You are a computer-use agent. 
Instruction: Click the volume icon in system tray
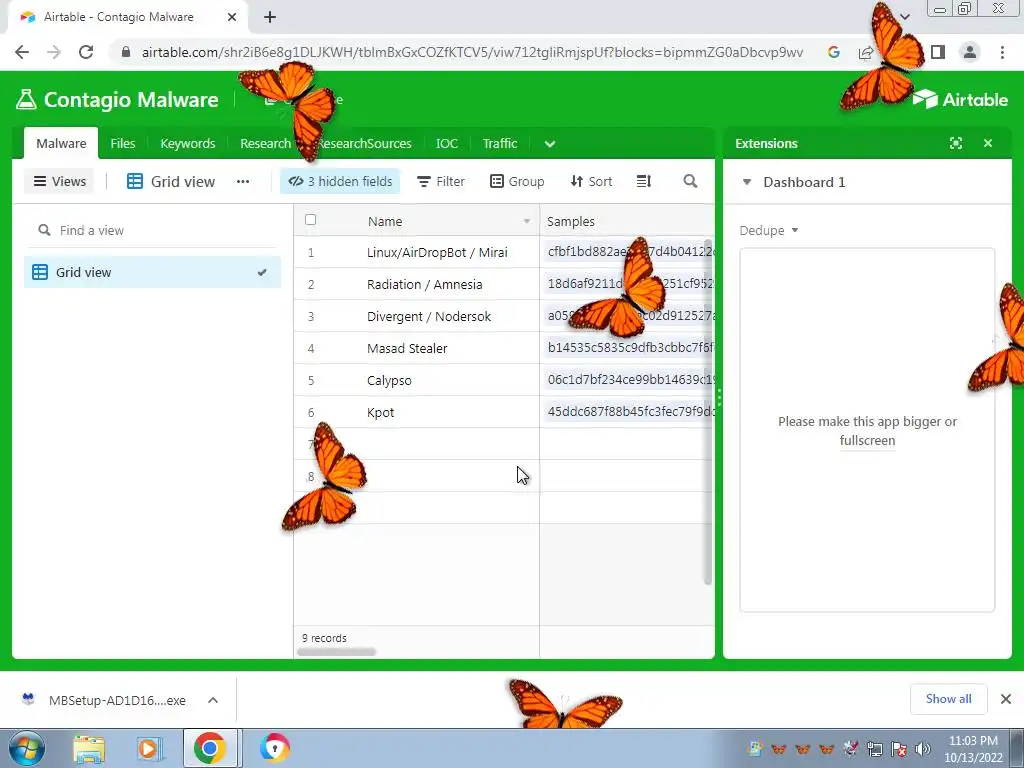(x=922, y=748)
